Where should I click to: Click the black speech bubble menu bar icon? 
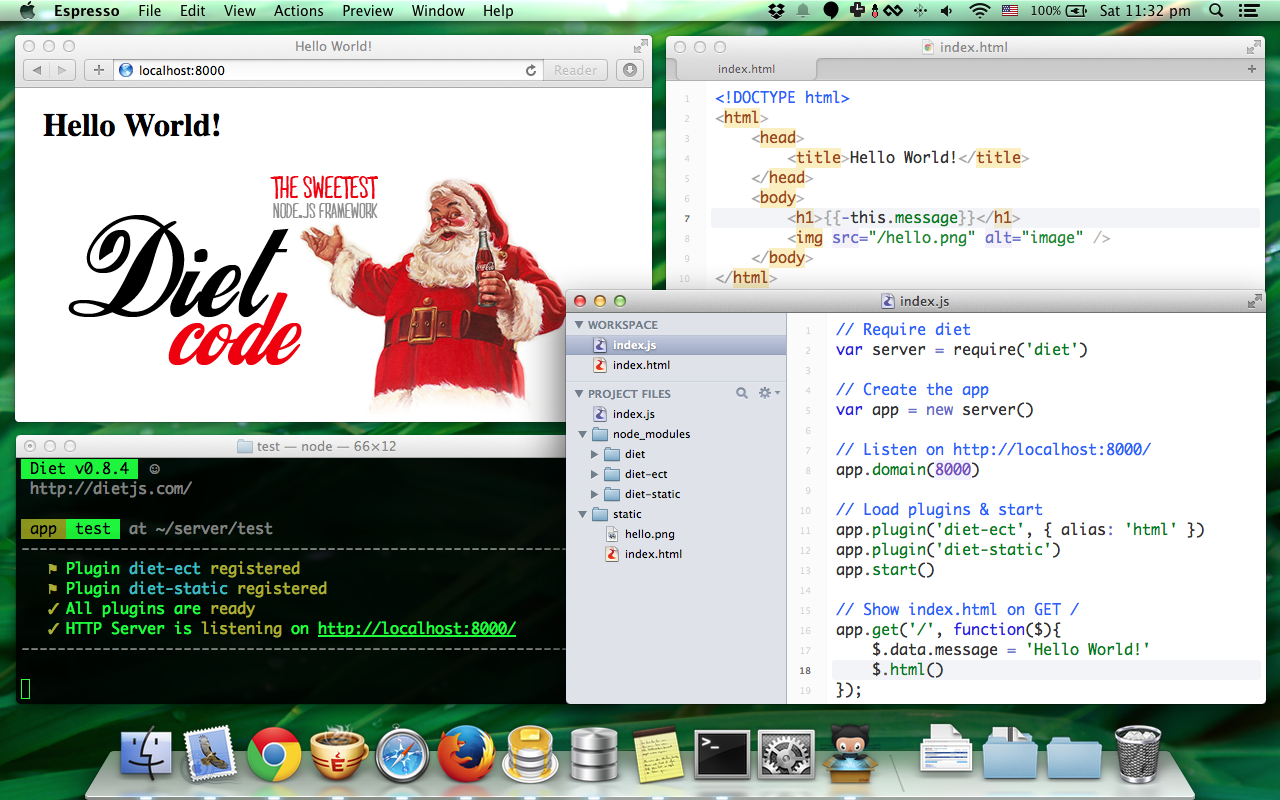tap(830, 11)
